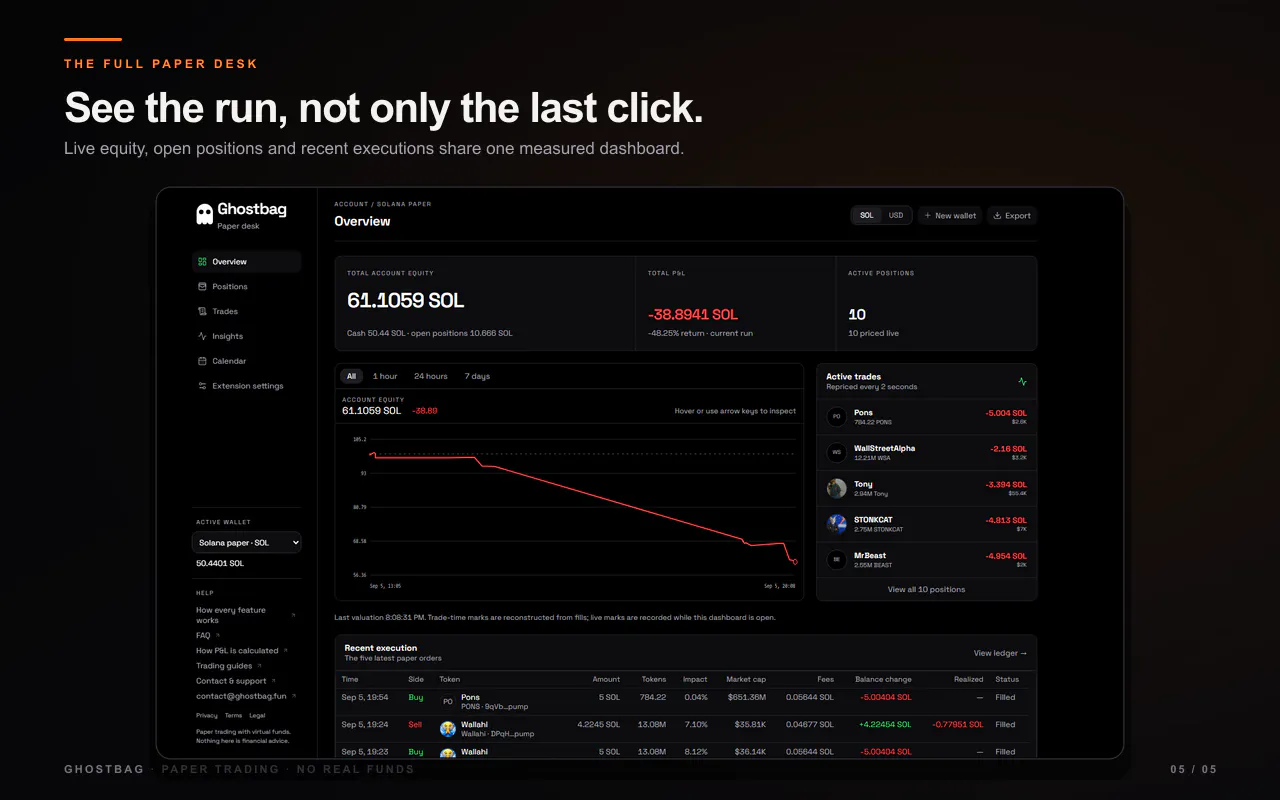Click the green pulse icon in Active trades
Screen dimensions: 1280x800
[x=1022, y=381]
